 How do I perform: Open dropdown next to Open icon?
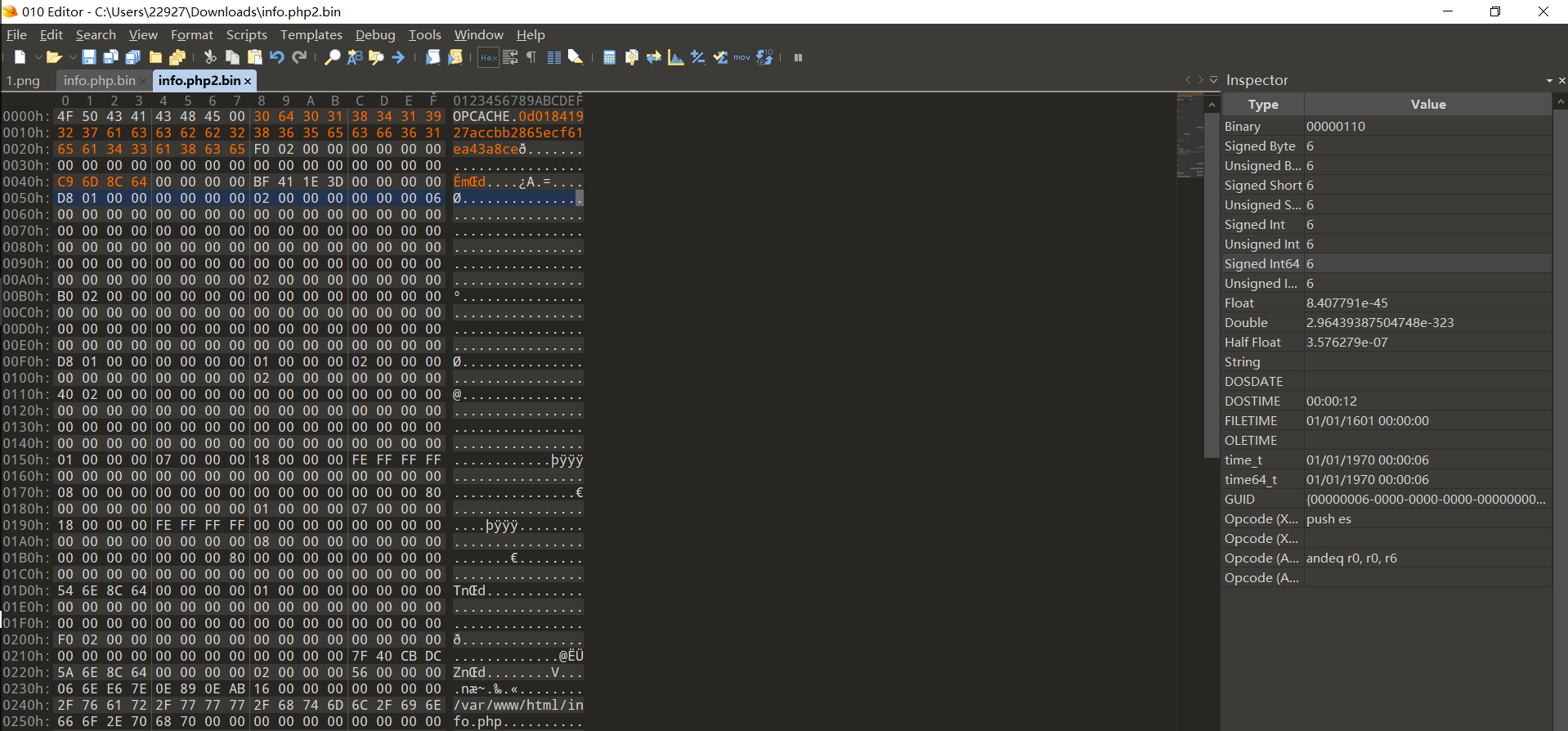pos(72,57)
